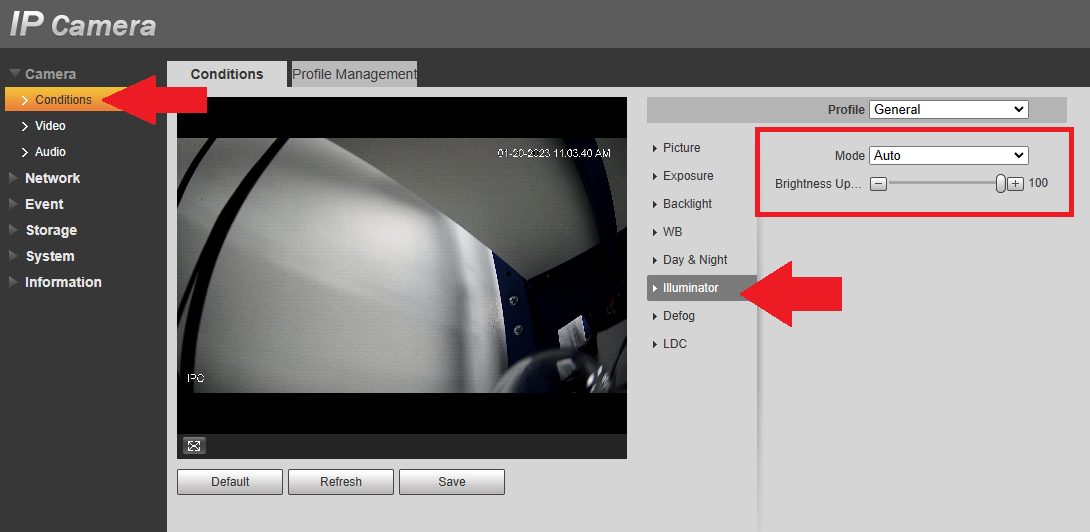Open the Video submenu under Camera
Screen dimensions: 1090x532
[50, 126]
